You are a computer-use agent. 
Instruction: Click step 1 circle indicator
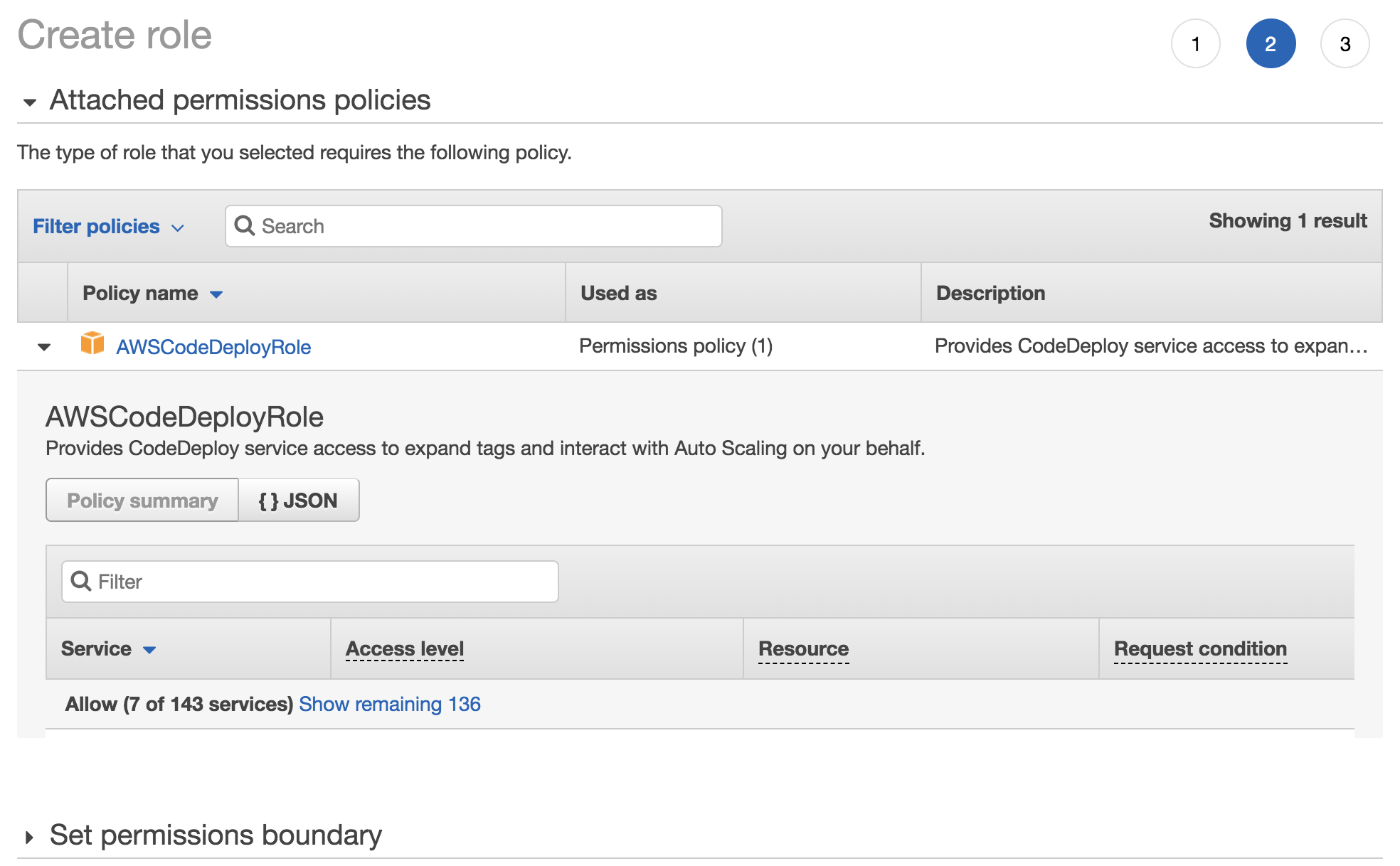(1195, 44)
